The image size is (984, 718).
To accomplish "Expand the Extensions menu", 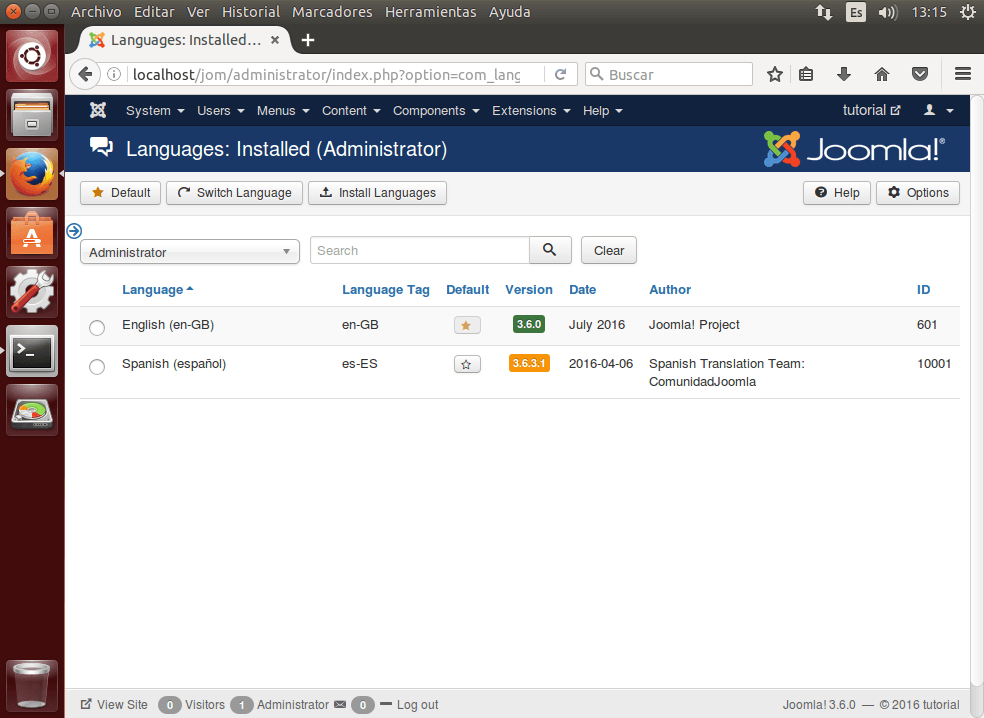I will click(x=531, y=111).
